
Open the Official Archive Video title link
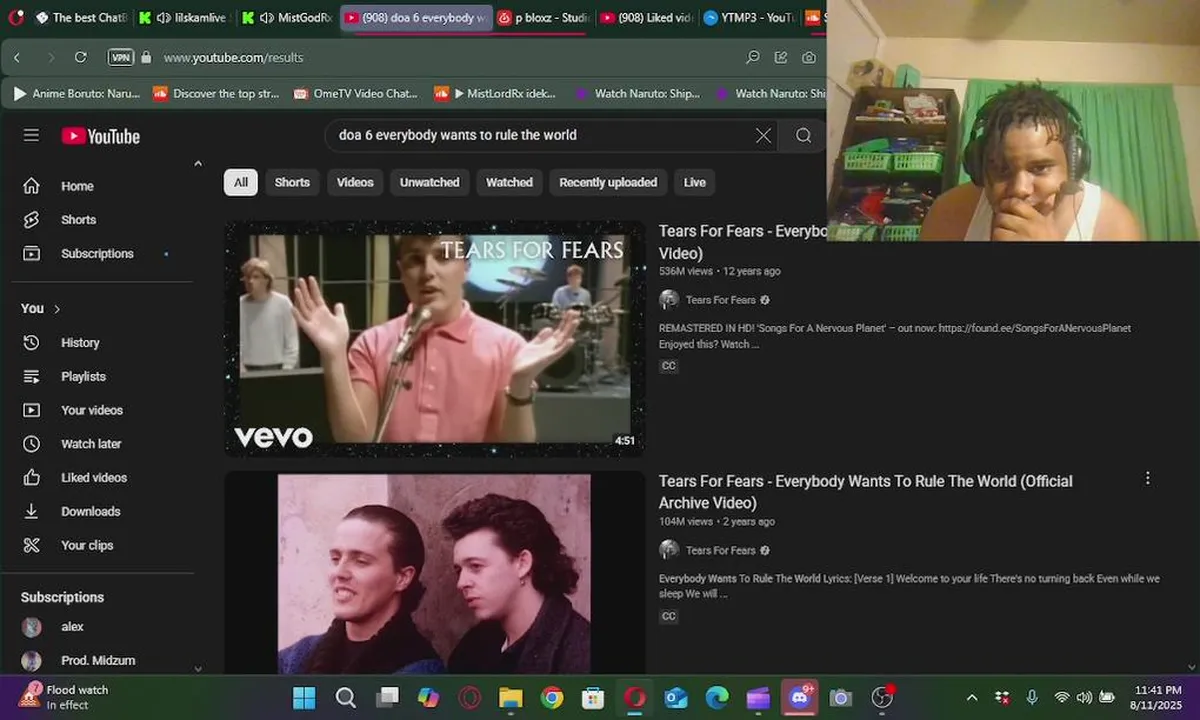pyautogui.click(x=865, y=492)
